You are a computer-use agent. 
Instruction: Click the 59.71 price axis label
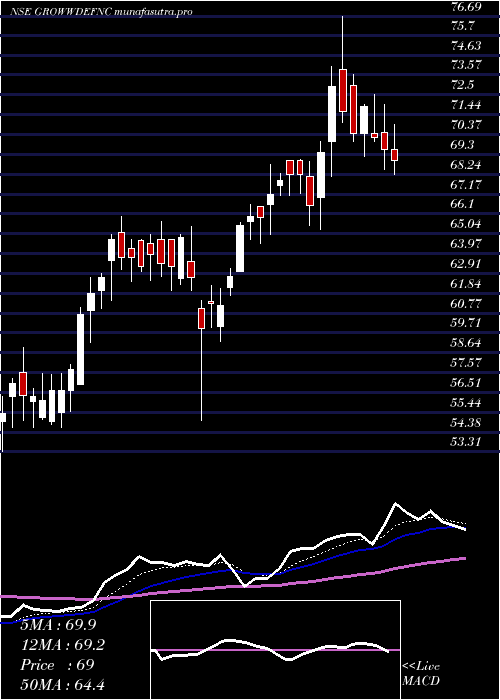click(x=467, y=323)
